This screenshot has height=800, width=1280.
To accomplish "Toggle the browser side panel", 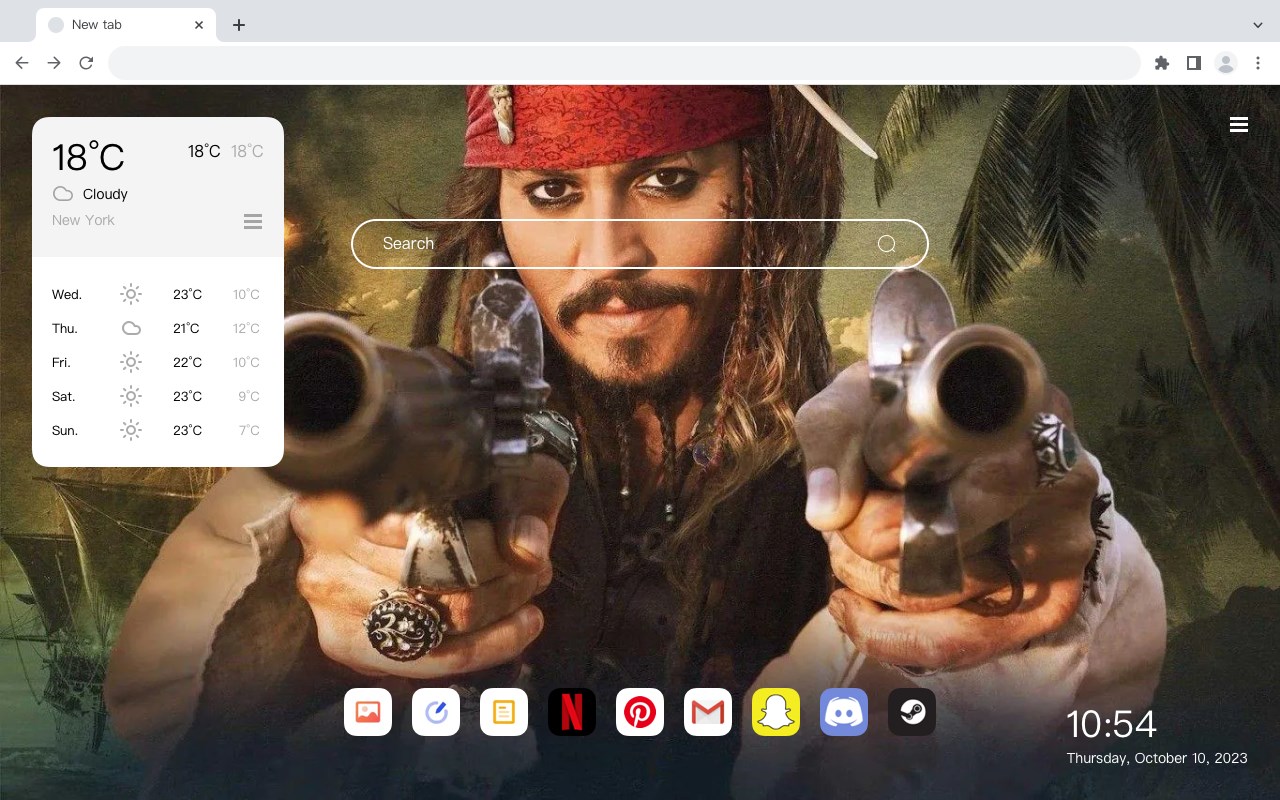I will pyautogui.click(x=1193, y=63).
